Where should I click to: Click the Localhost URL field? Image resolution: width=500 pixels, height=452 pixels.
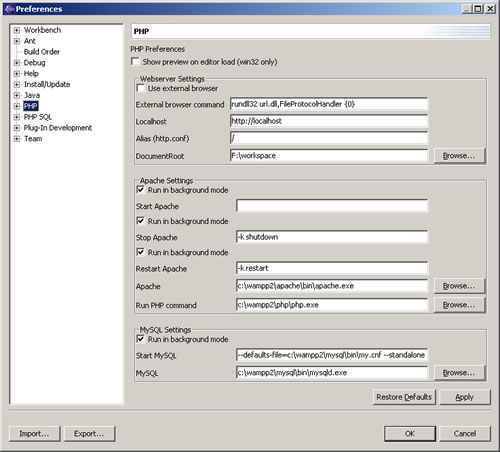(329, 121)
